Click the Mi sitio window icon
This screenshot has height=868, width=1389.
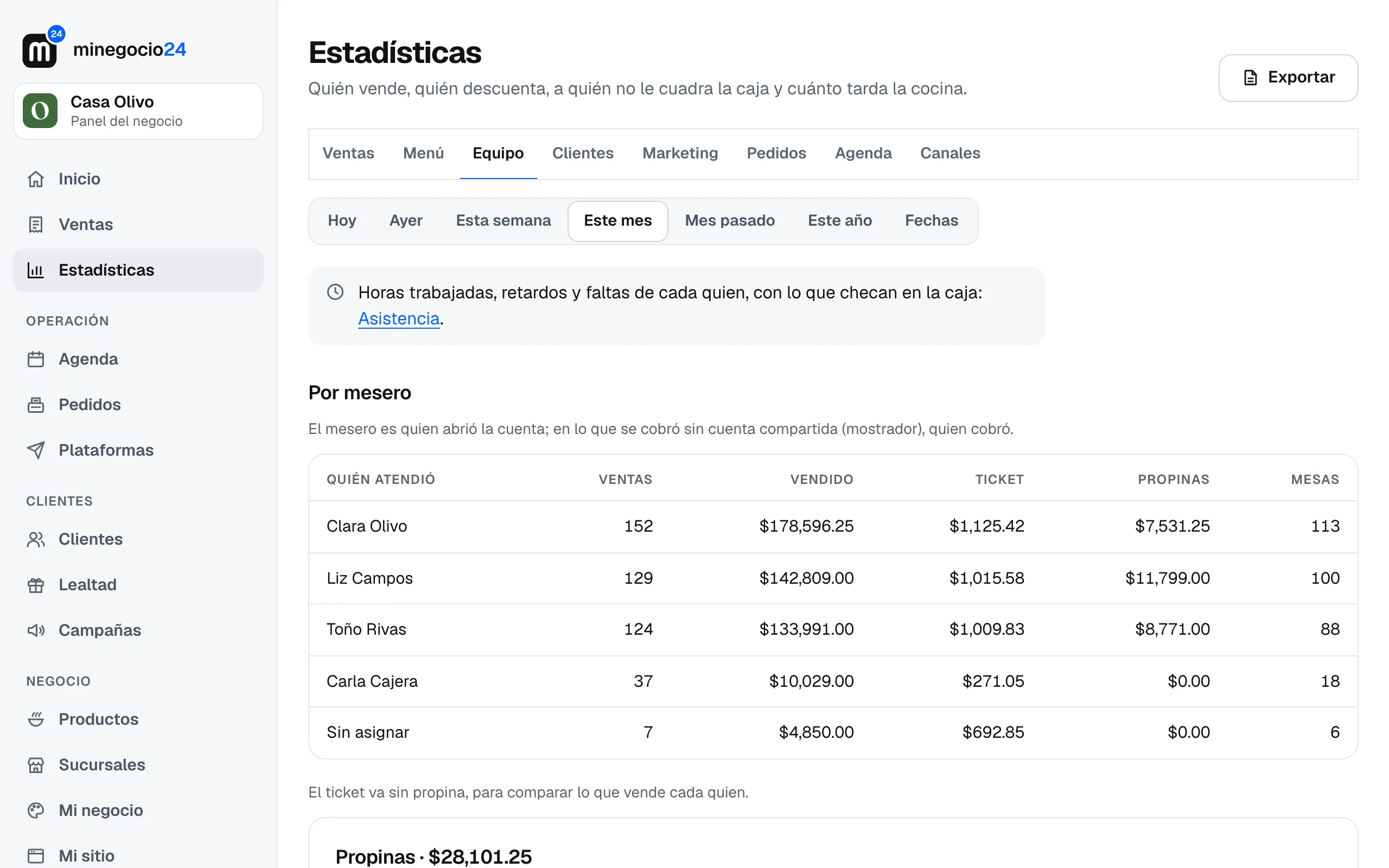pos(36,856)
